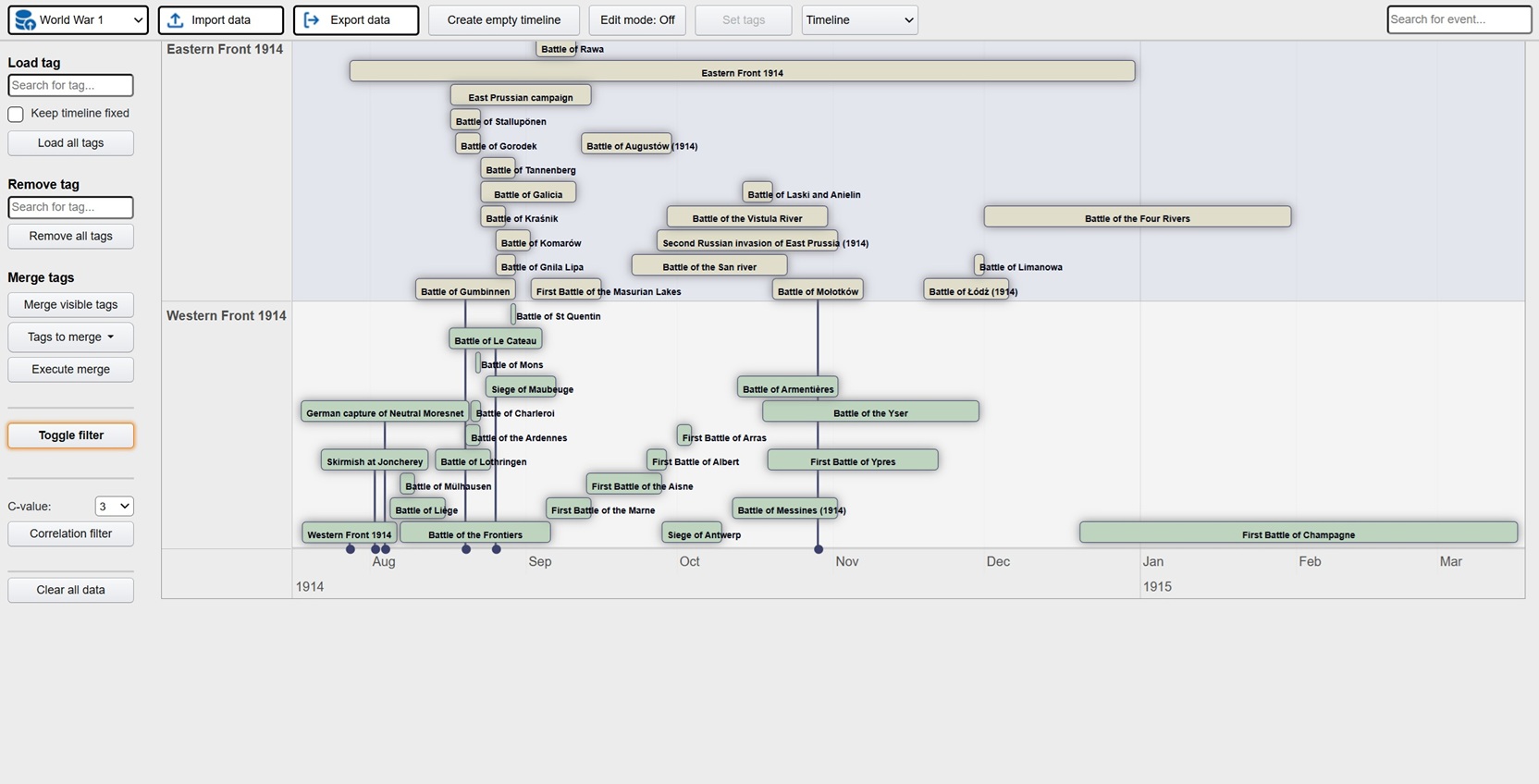Tick the Keep timeline fixed checkbox
Image resolution: width=1539 pixels, height=784 pixels.
16,114
